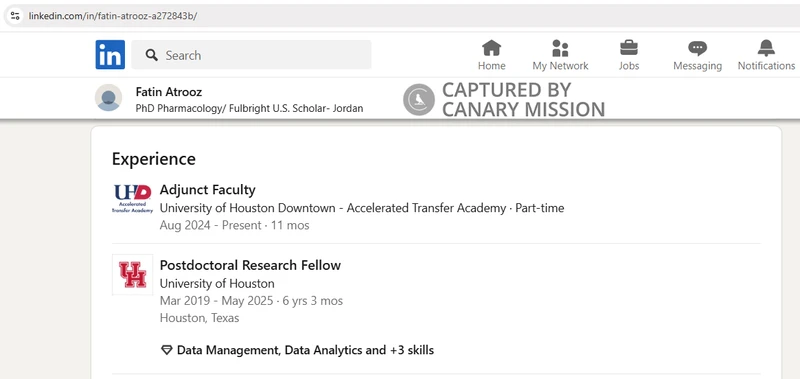Select the Jobs navigation label
Image resolution: width=800 pixels, height=379 pixels.
click(x=629, y=66)
